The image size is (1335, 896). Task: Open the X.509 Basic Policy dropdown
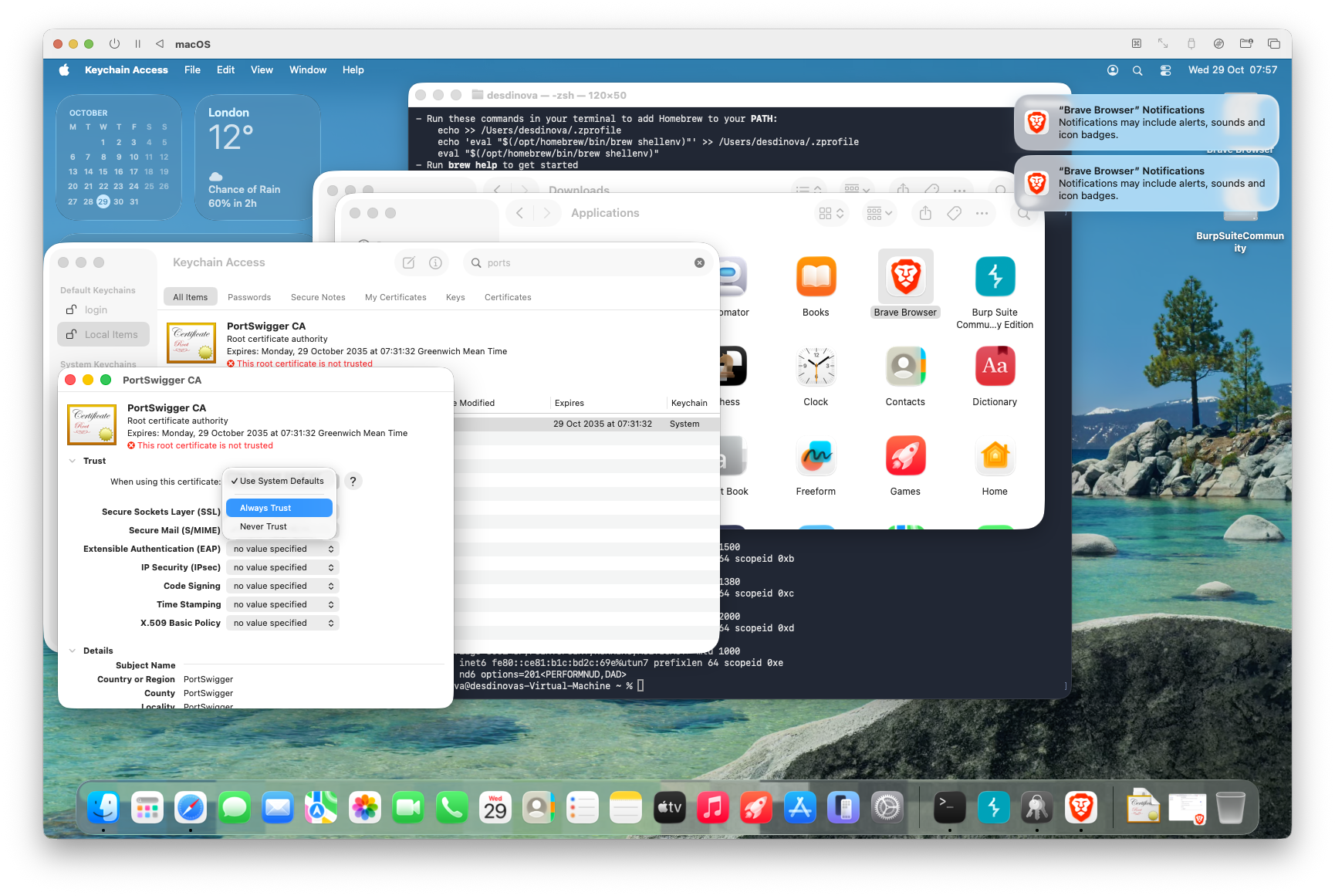(282, 623)
